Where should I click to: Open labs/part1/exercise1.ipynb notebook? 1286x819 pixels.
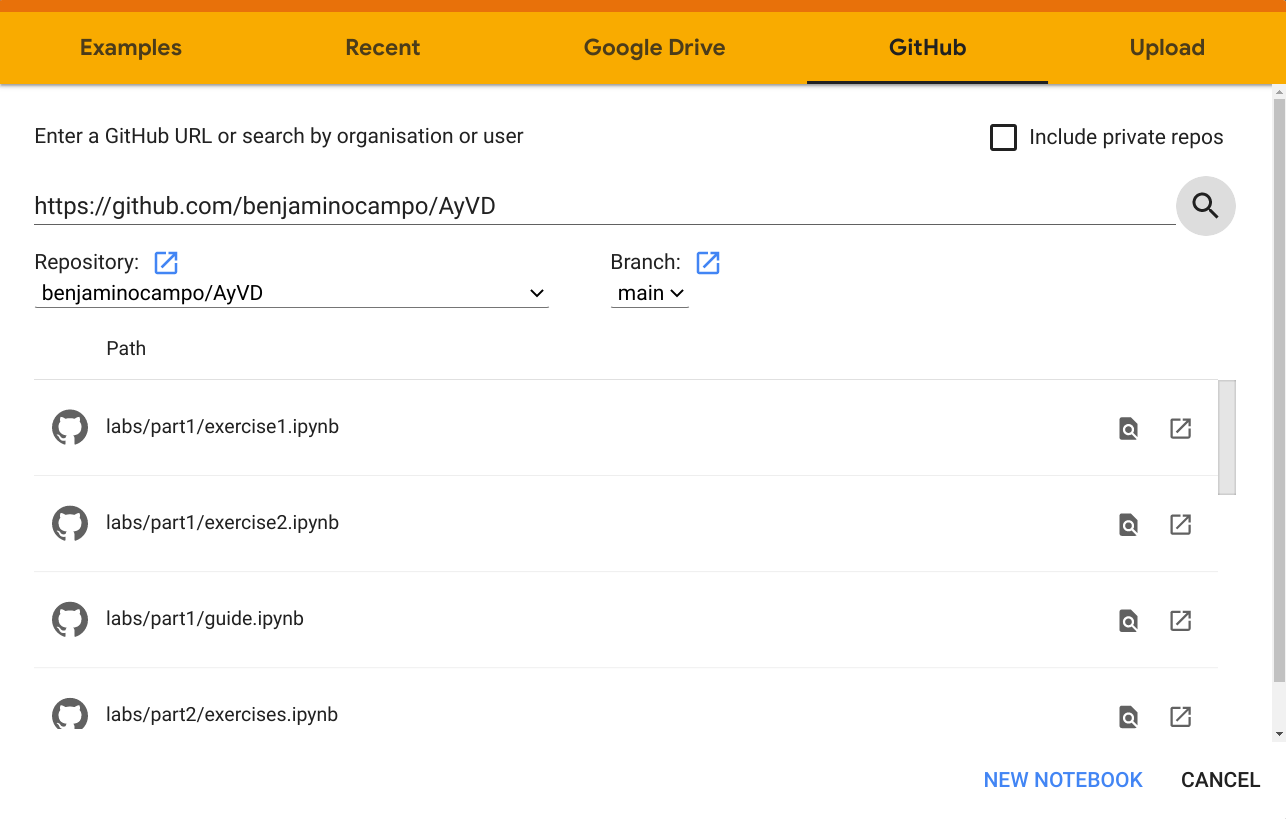pos(223,427)
